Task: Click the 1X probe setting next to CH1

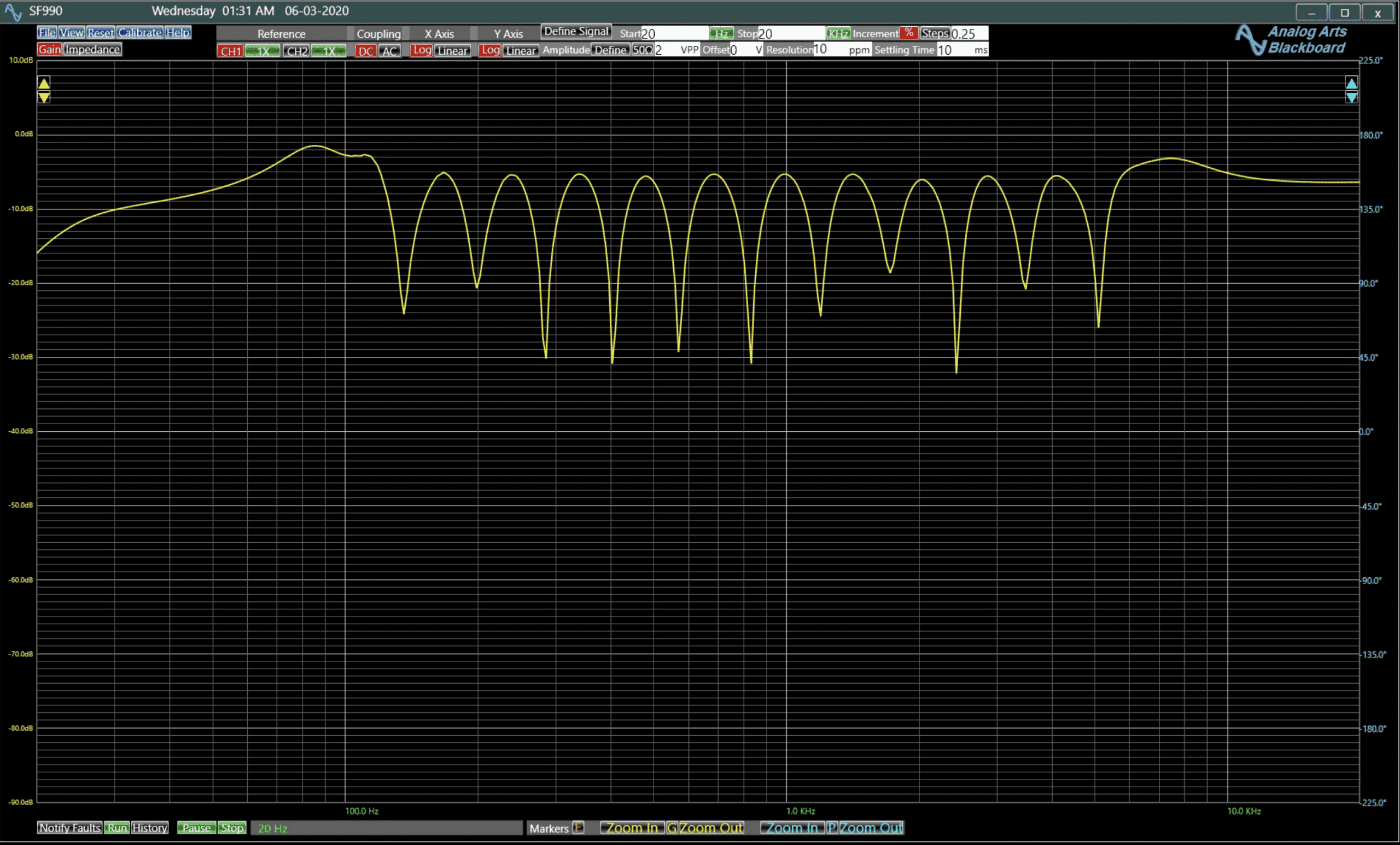Action: 262,50
